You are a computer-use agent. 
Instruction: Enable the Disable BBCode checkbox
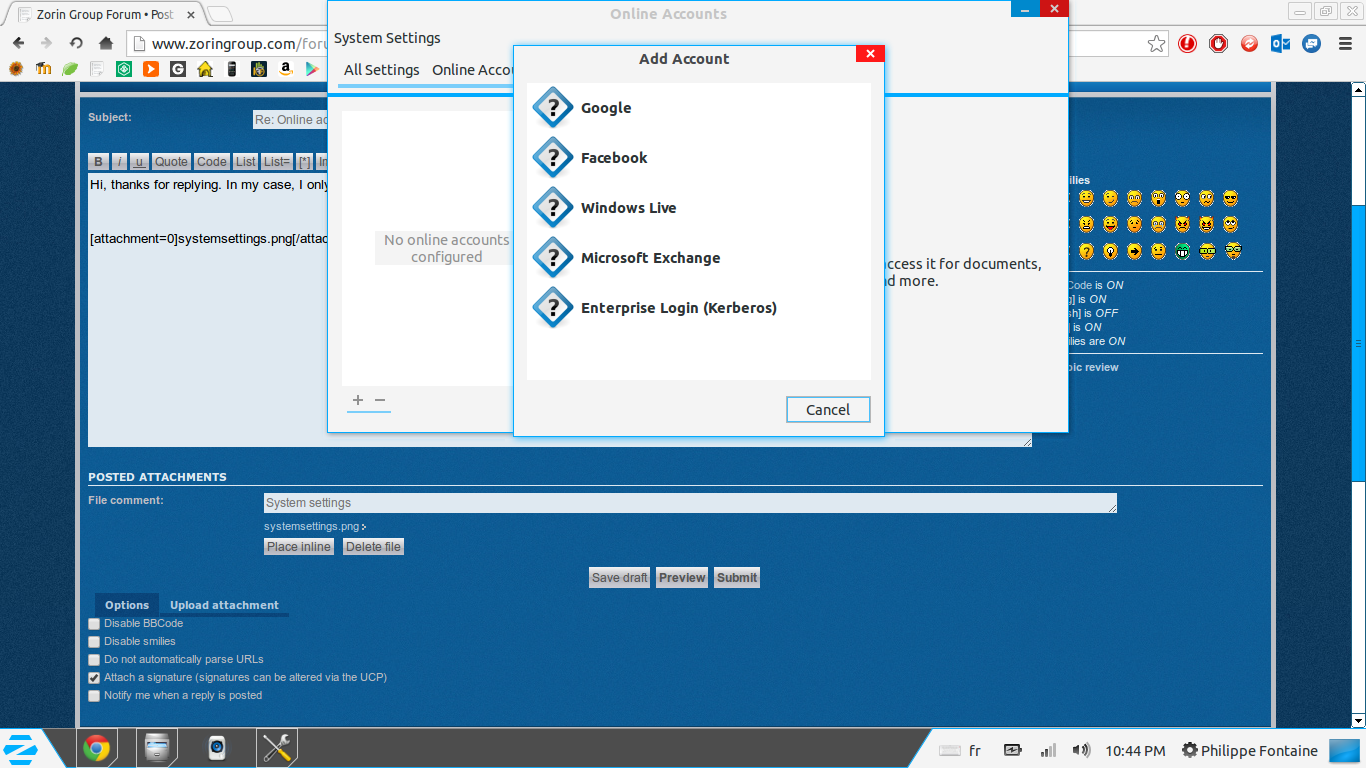[94, 624]
